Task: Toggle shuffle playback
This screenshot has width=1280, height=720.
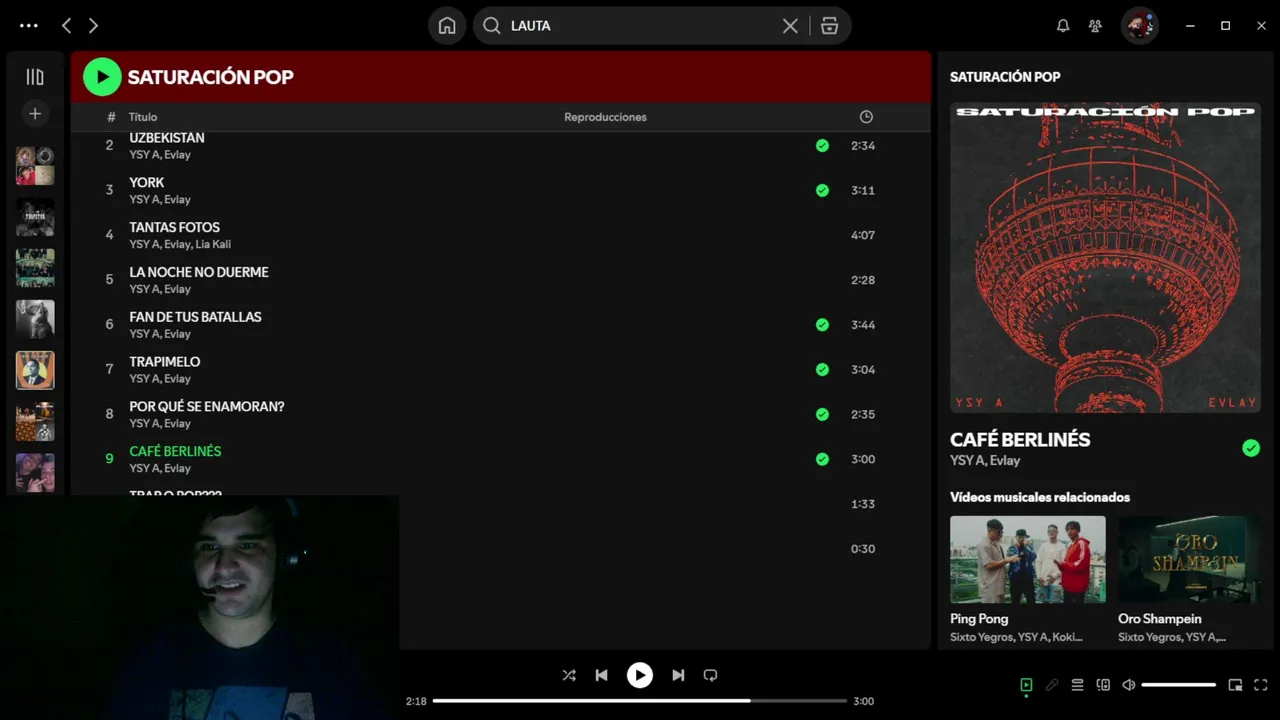Action: 569,675
